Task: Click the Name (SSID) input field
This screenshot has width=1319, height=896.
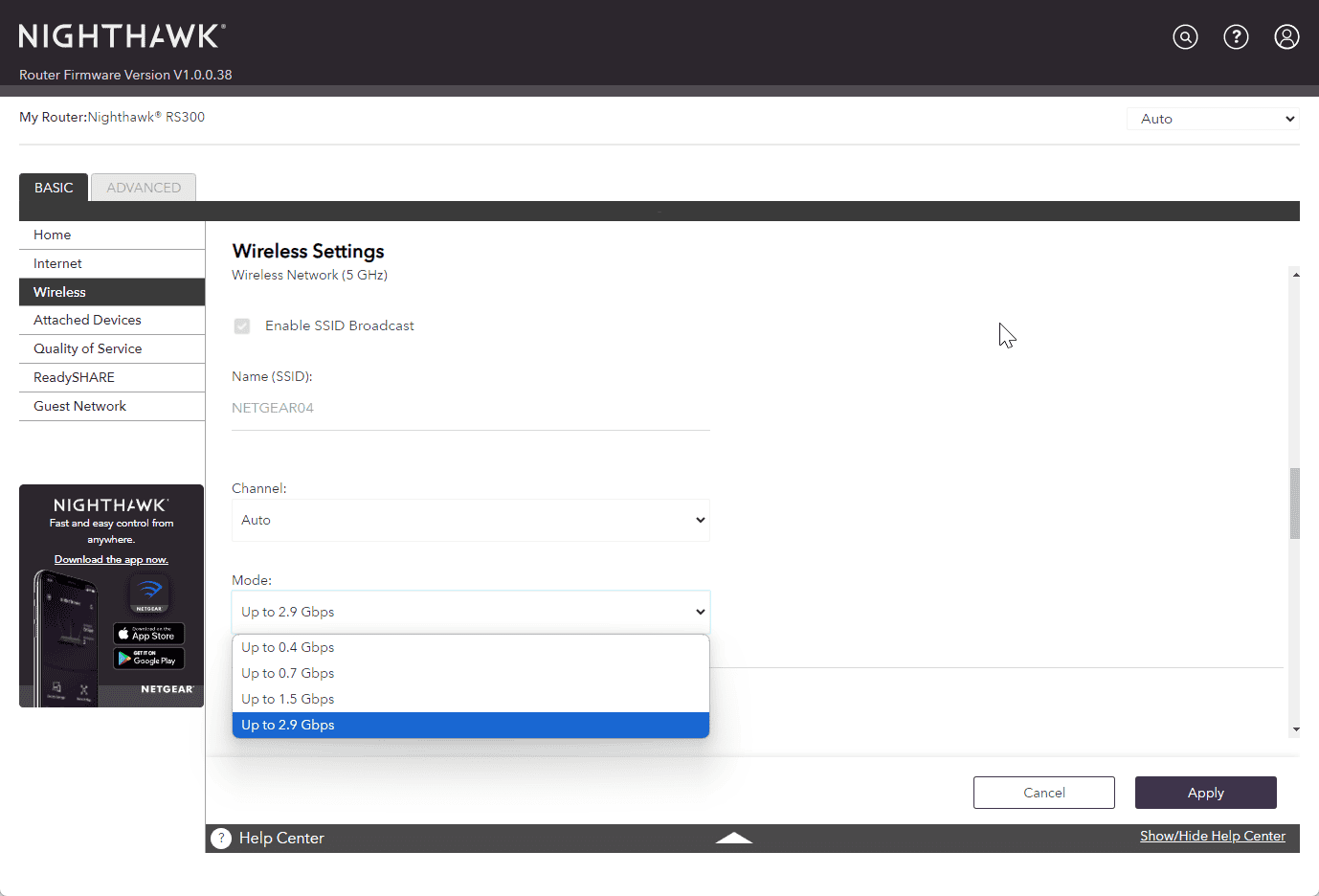Action: click(x=470, y=408)
